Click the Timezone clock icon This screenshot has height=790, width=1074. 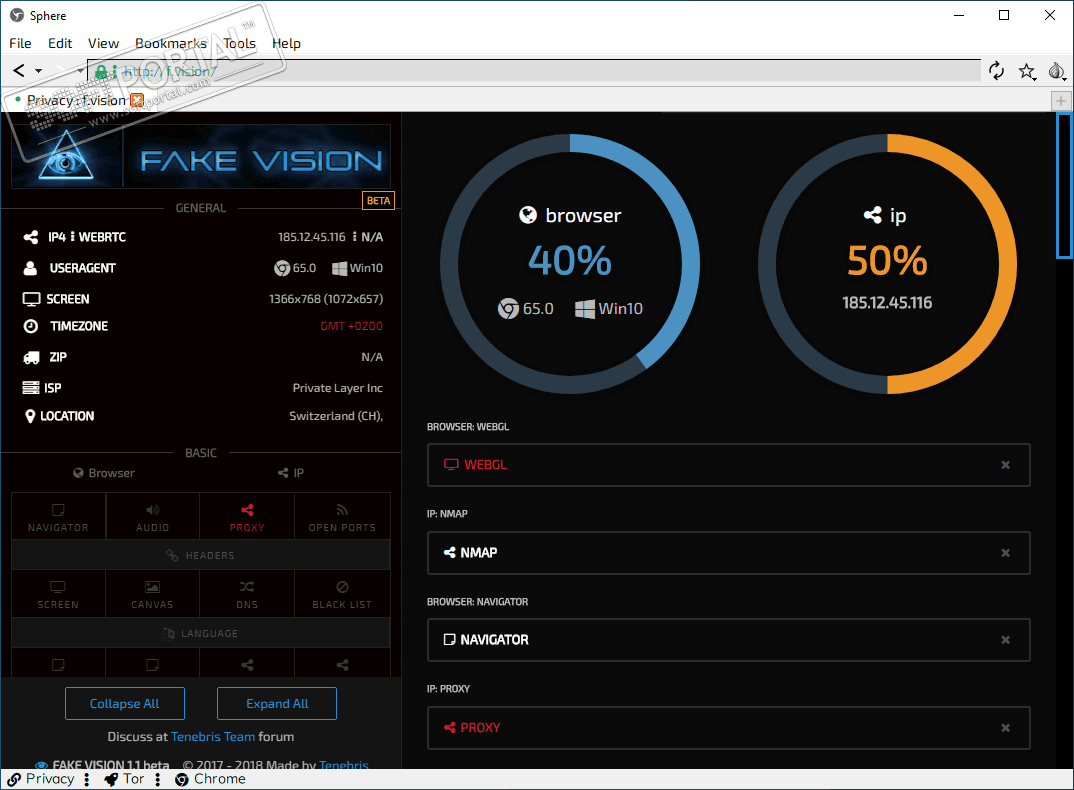[x=31, y=326]
